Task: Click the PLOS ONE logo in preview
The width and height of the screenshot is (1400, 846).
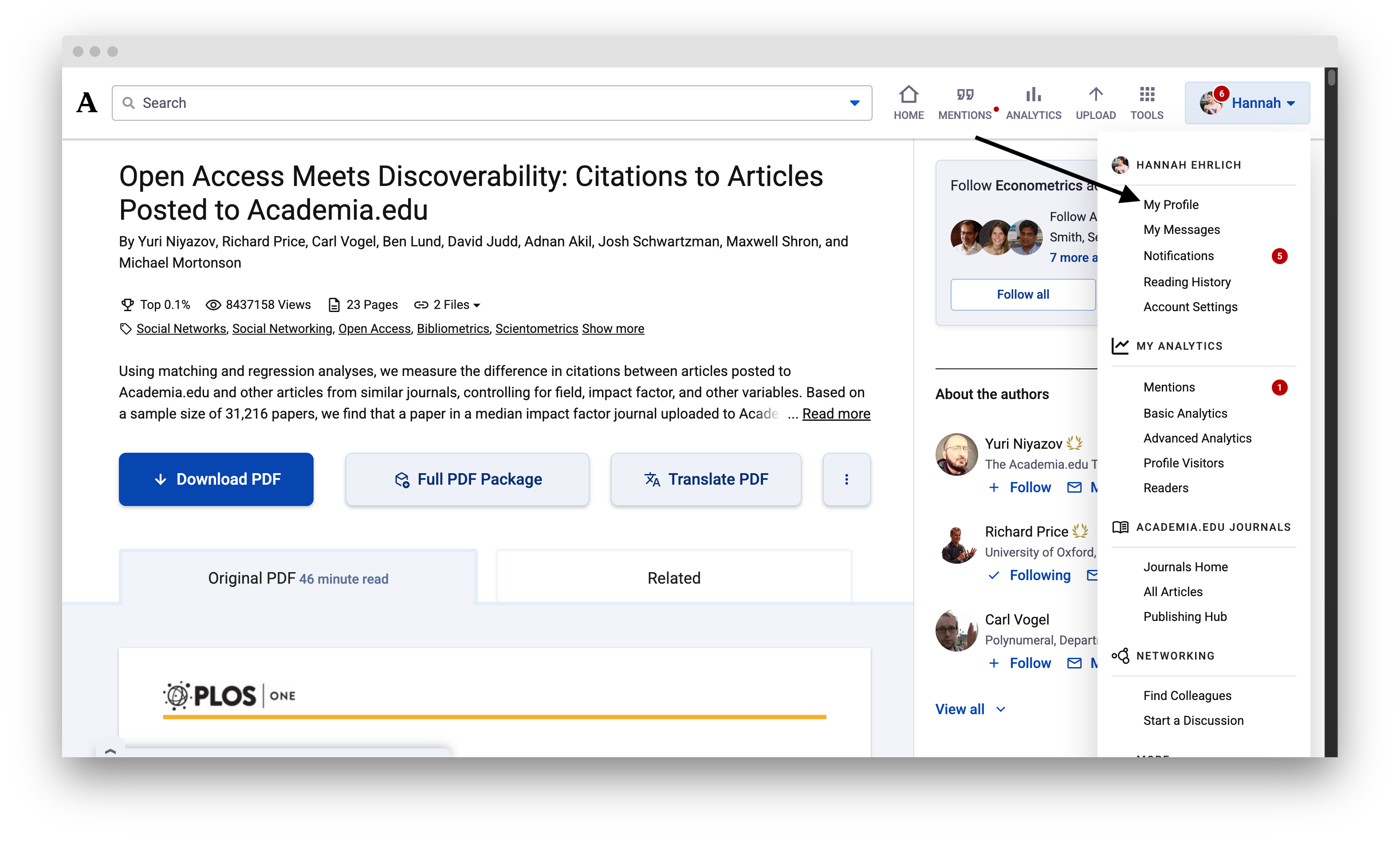Action: coord(229,696)
